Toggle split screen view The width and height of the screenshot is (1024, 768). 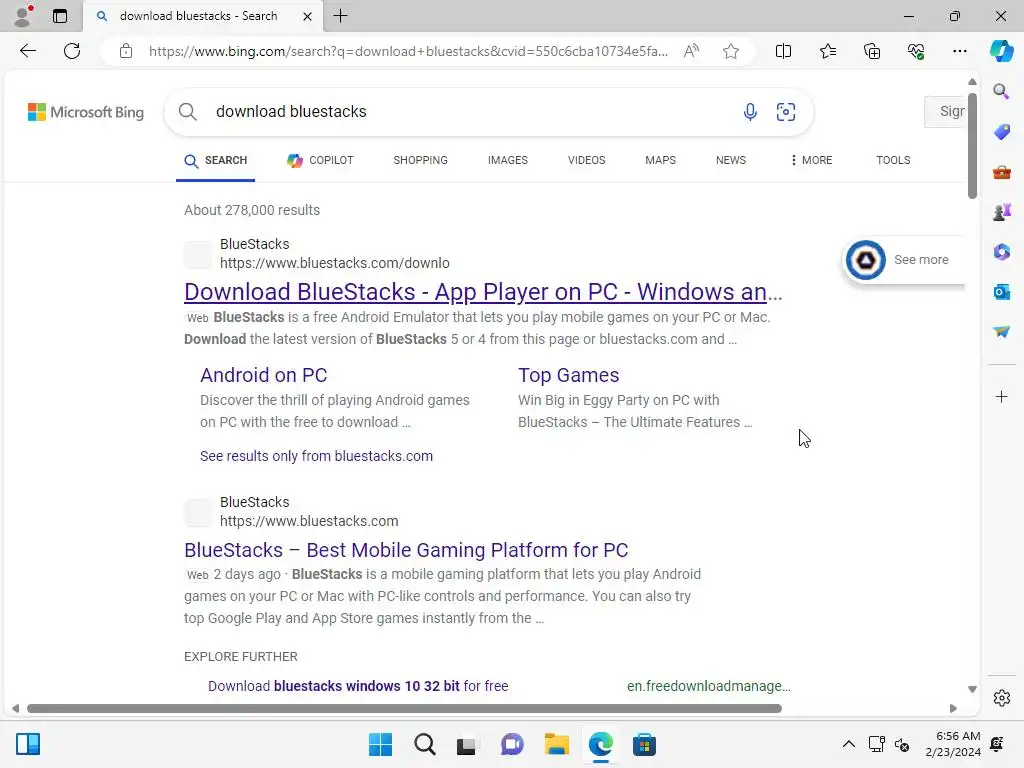point(783,51)
